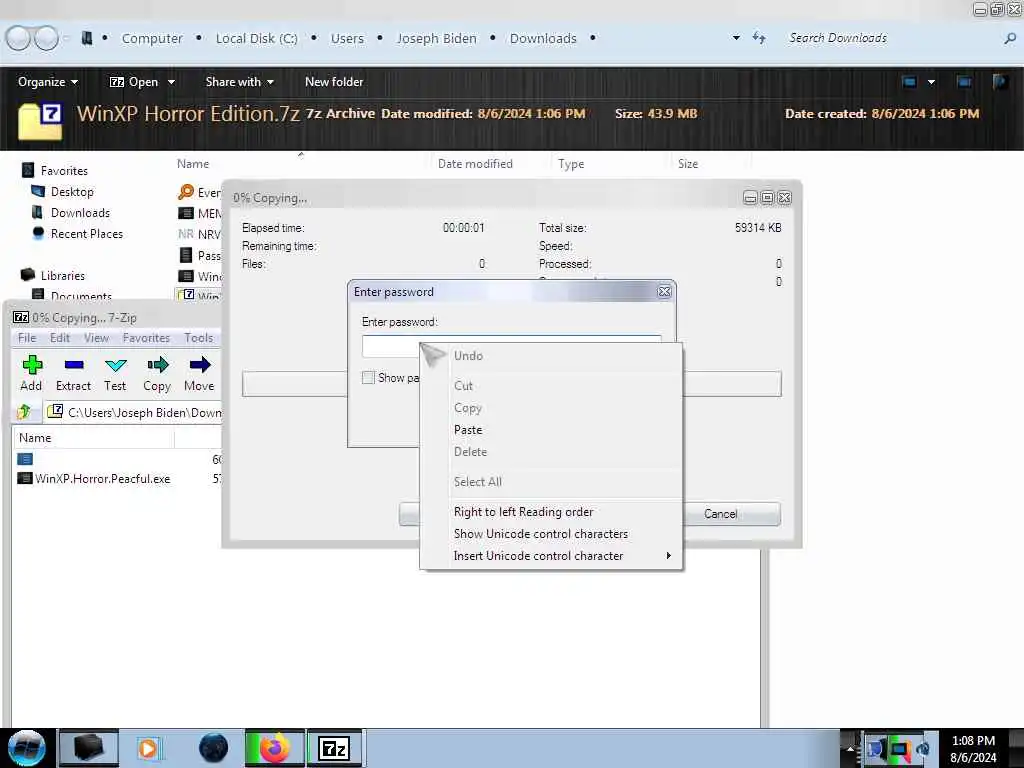Click the Explorer refresh arrows icon

[x=759, y=38]
